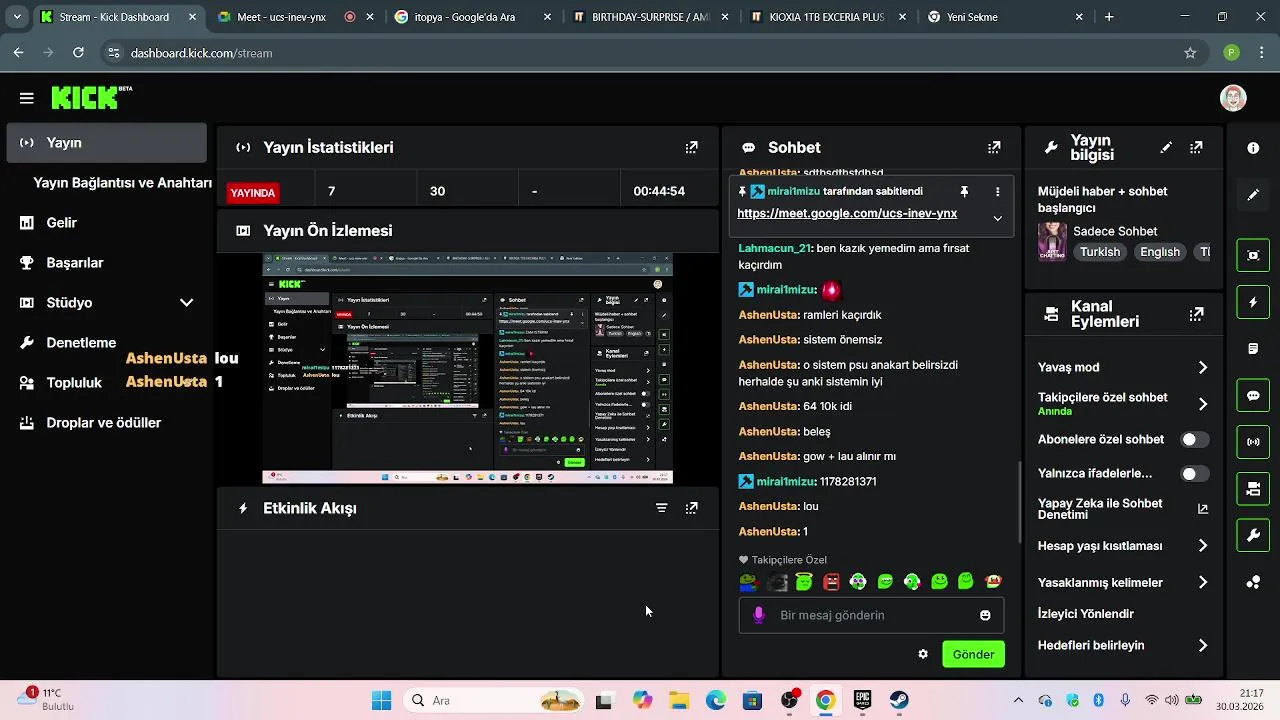Pop out the Yayın bilgisi panel
Image resolution: width=1280 pixels, height=720 pixels.
coord(1196,147)
